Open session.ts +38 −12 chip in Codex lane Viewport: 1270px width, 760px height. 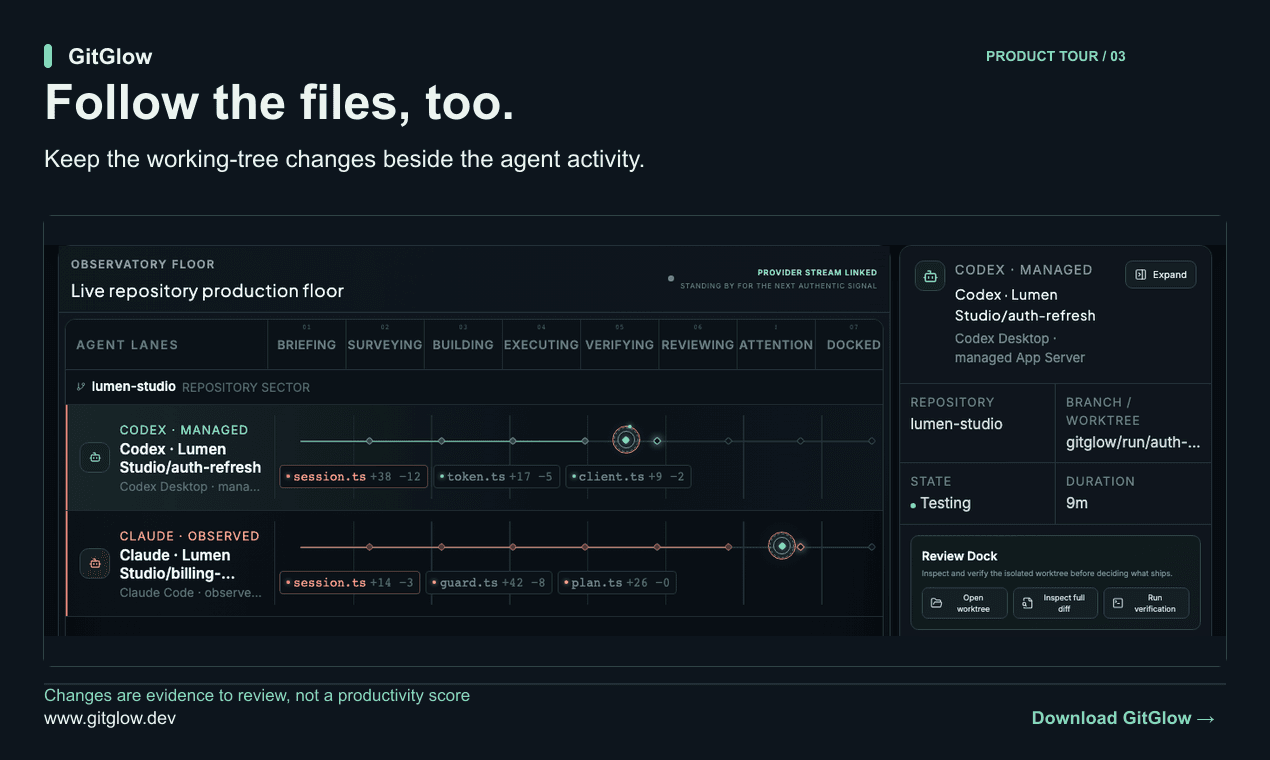(x=353, y=477)
